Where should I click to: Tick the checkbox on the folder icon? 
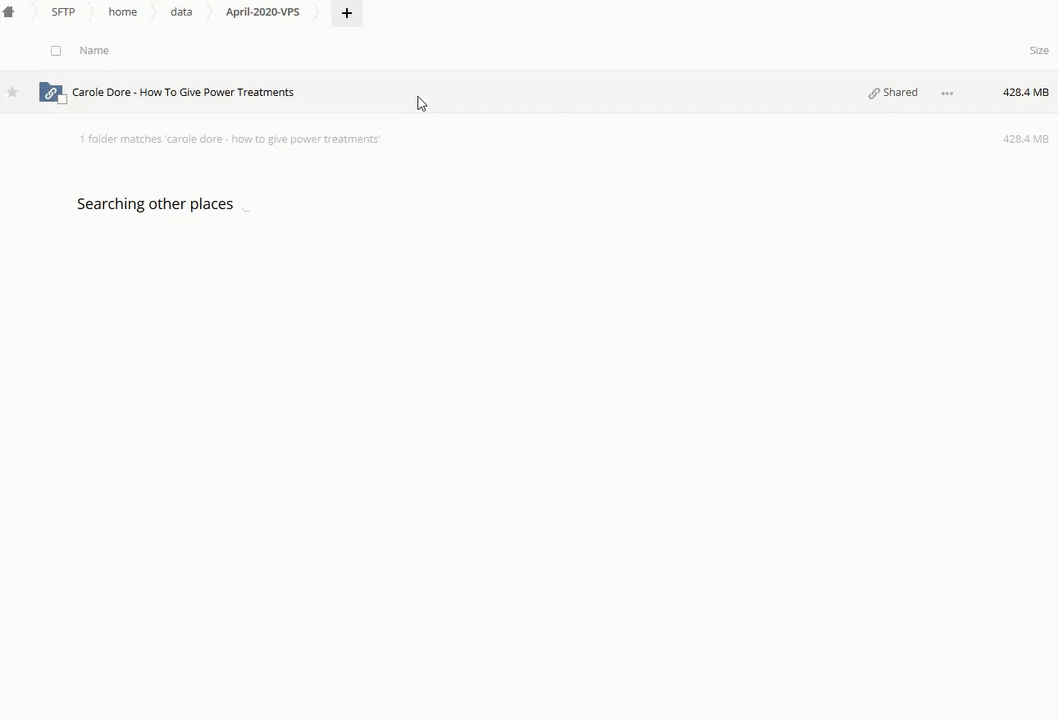(x=62, y=99)
